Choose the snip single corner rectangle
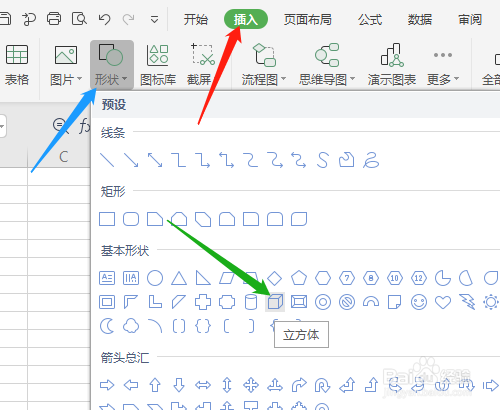This screenshot has height=410, width=500. [x=155, y=219]
